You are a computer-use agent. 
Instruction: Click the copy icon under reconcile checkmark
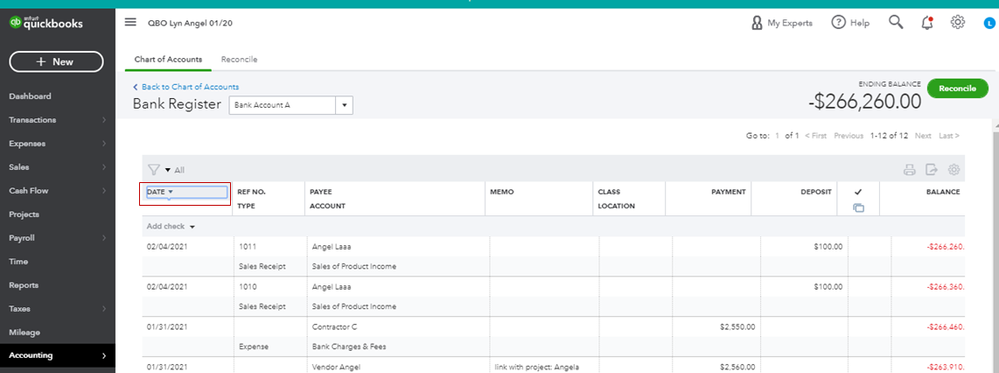(858, 208)
